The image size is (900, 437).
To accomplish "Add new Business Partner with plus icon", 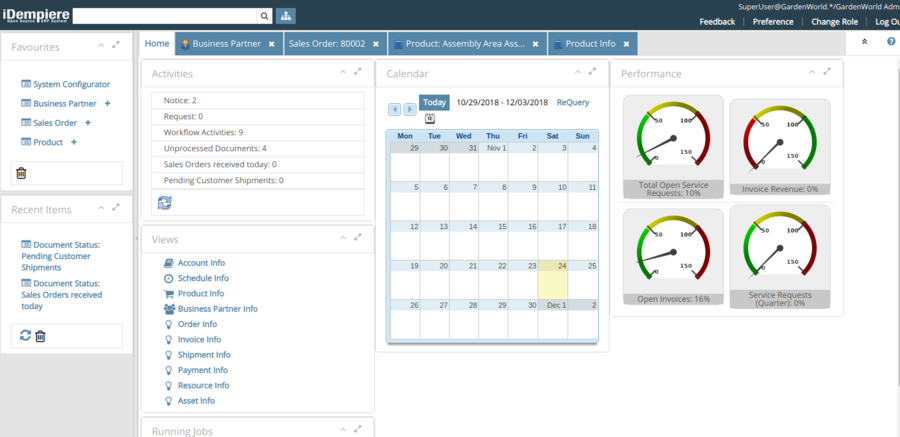I will point(107,103).
